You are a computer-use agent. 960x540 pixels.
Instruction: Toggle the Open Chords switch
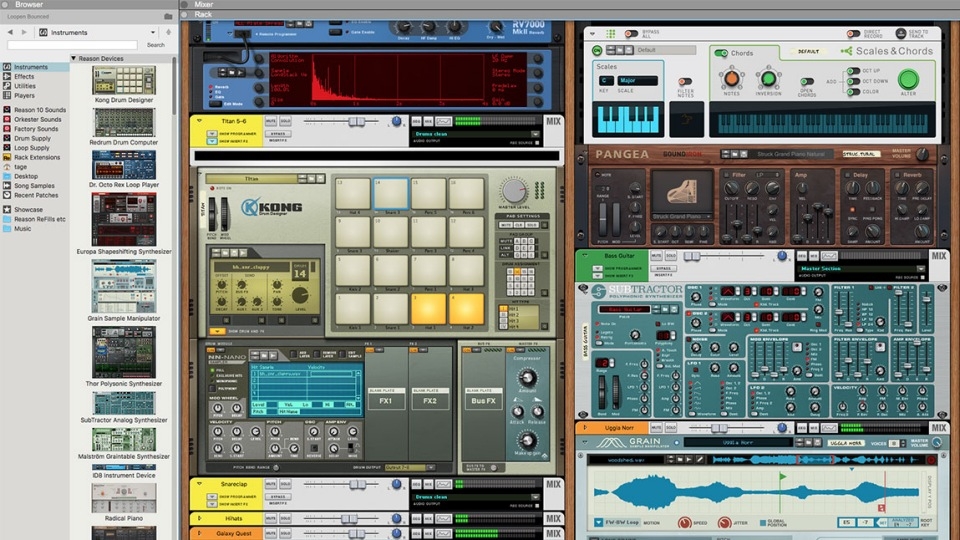pyautogui.click(x=807, y=81)
